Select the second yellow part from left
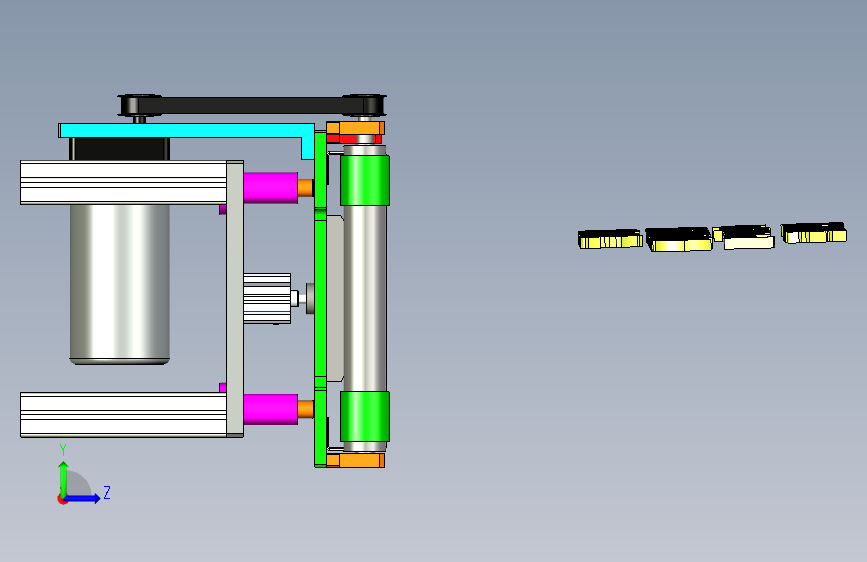This screenshot has width=867, height=562. click(678, 239)
